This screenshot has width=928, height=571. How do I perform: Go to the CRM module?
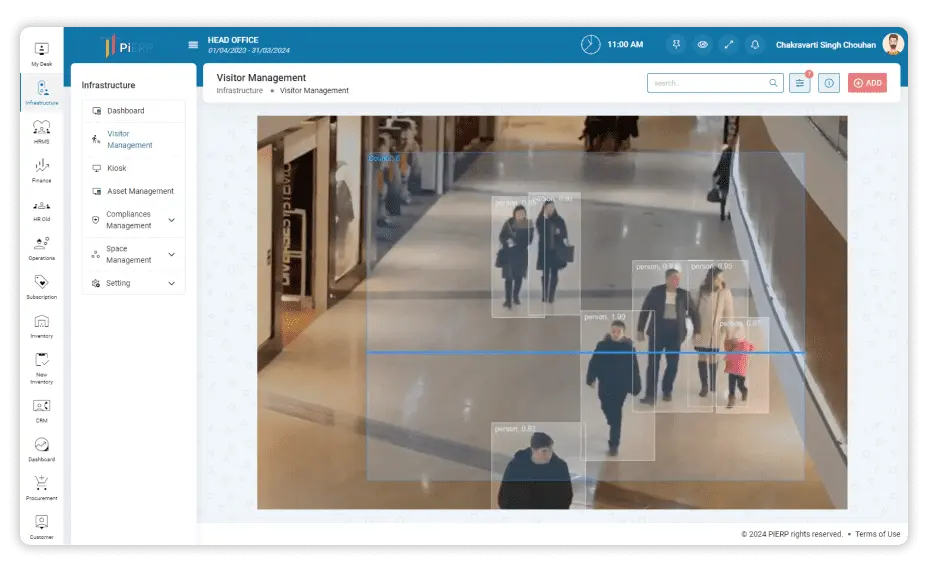point(41,409)
